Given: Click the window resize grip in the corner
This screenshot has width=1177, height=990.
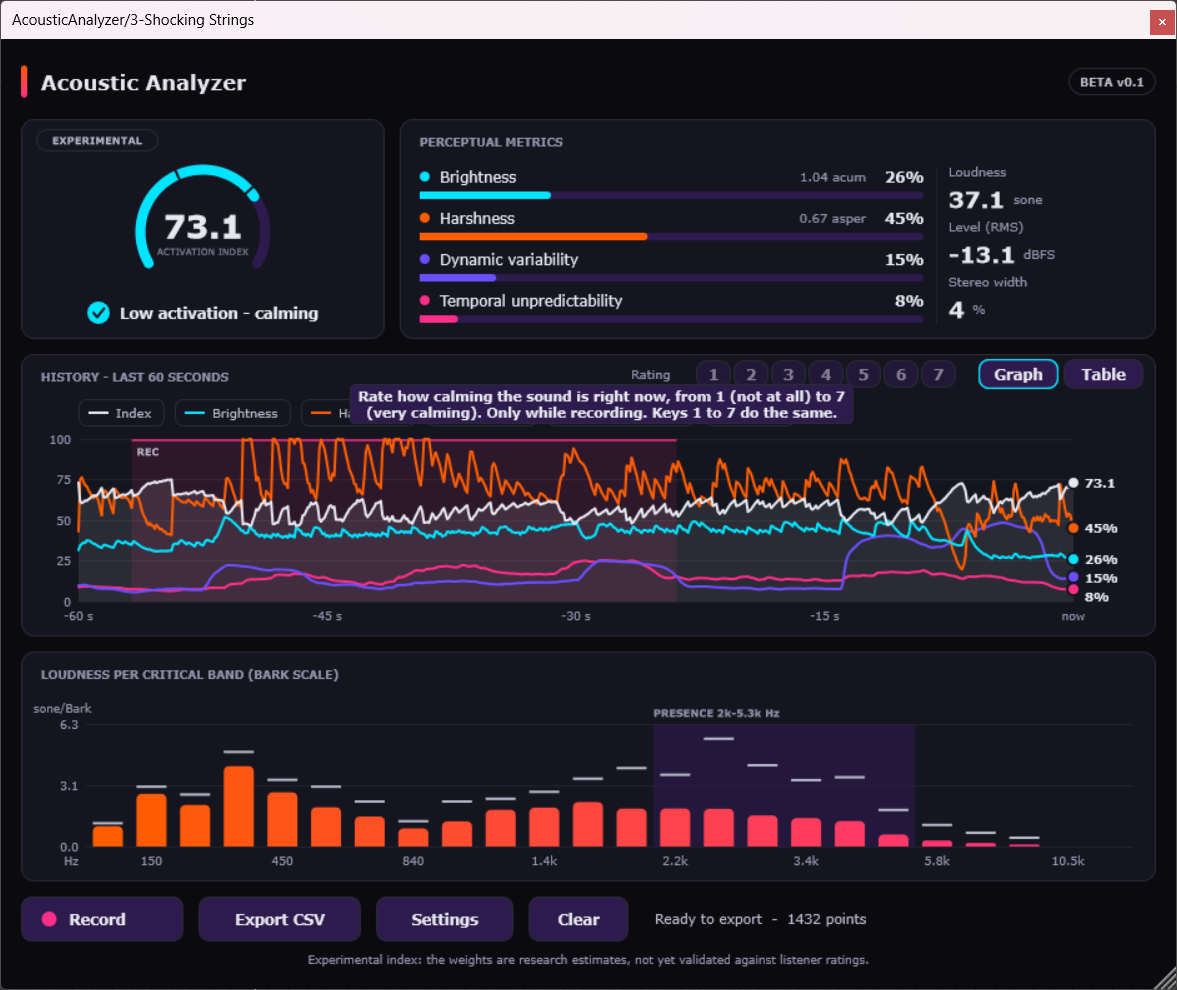Looking at the screenshot, I should pyautogui.click(x=1166, y=979).
